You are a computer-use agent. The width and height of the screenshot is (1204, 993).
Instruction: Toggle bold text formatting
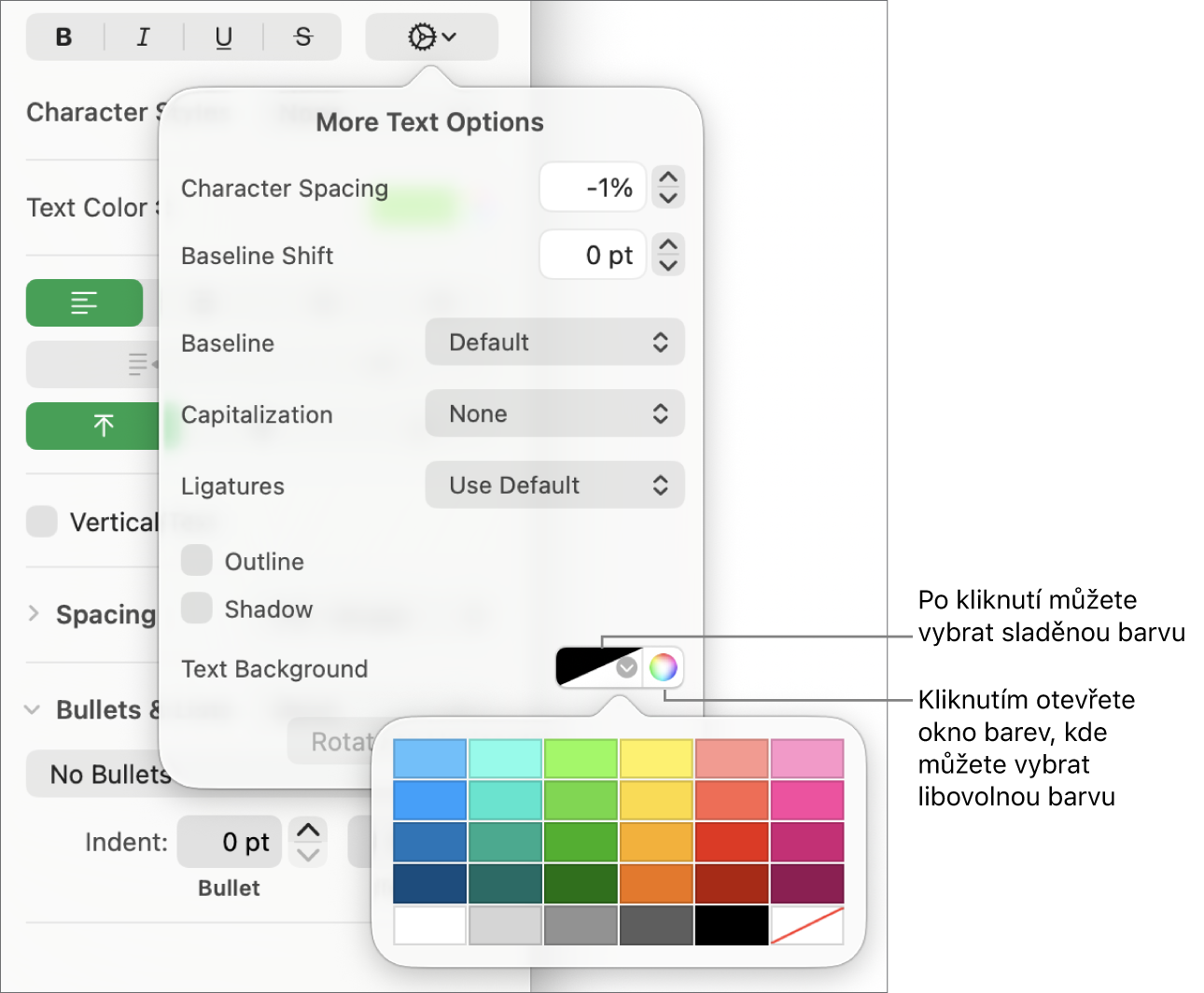tap(64, 37)
